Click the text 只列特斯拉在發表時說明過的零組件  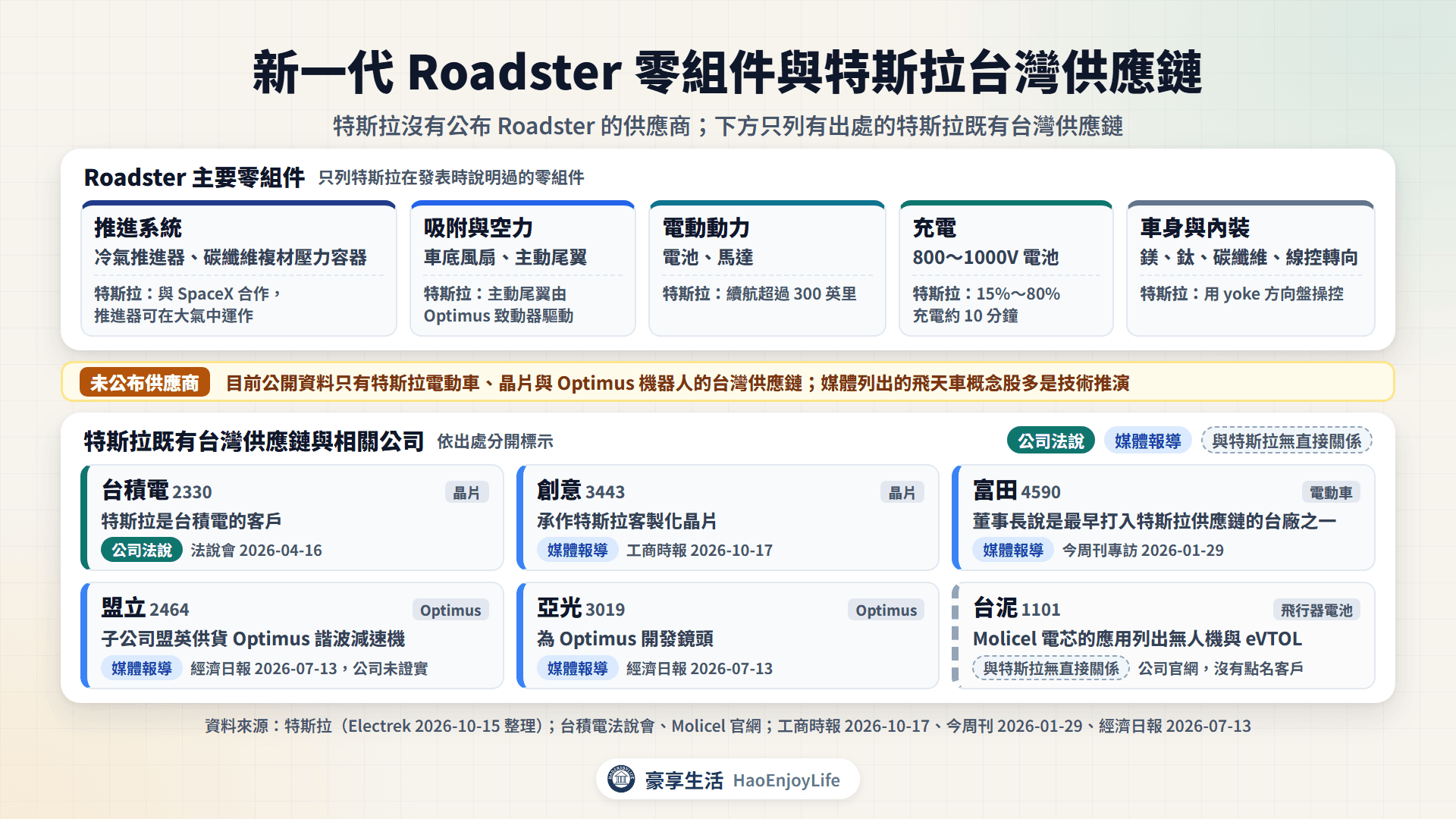[x=451, y=177]
